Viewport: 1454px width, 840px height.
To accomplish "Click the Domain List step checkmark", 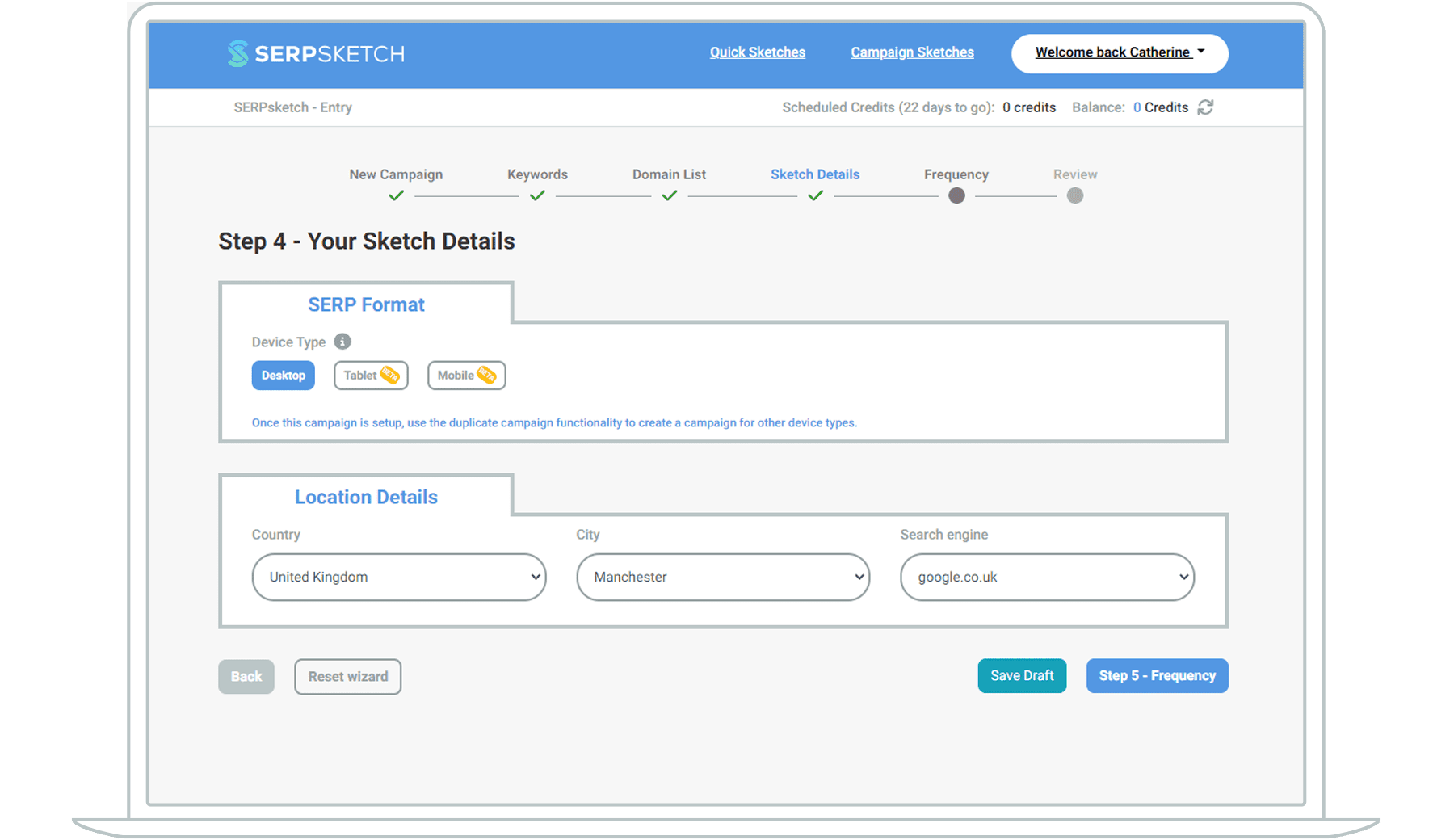I will (670, 195).
